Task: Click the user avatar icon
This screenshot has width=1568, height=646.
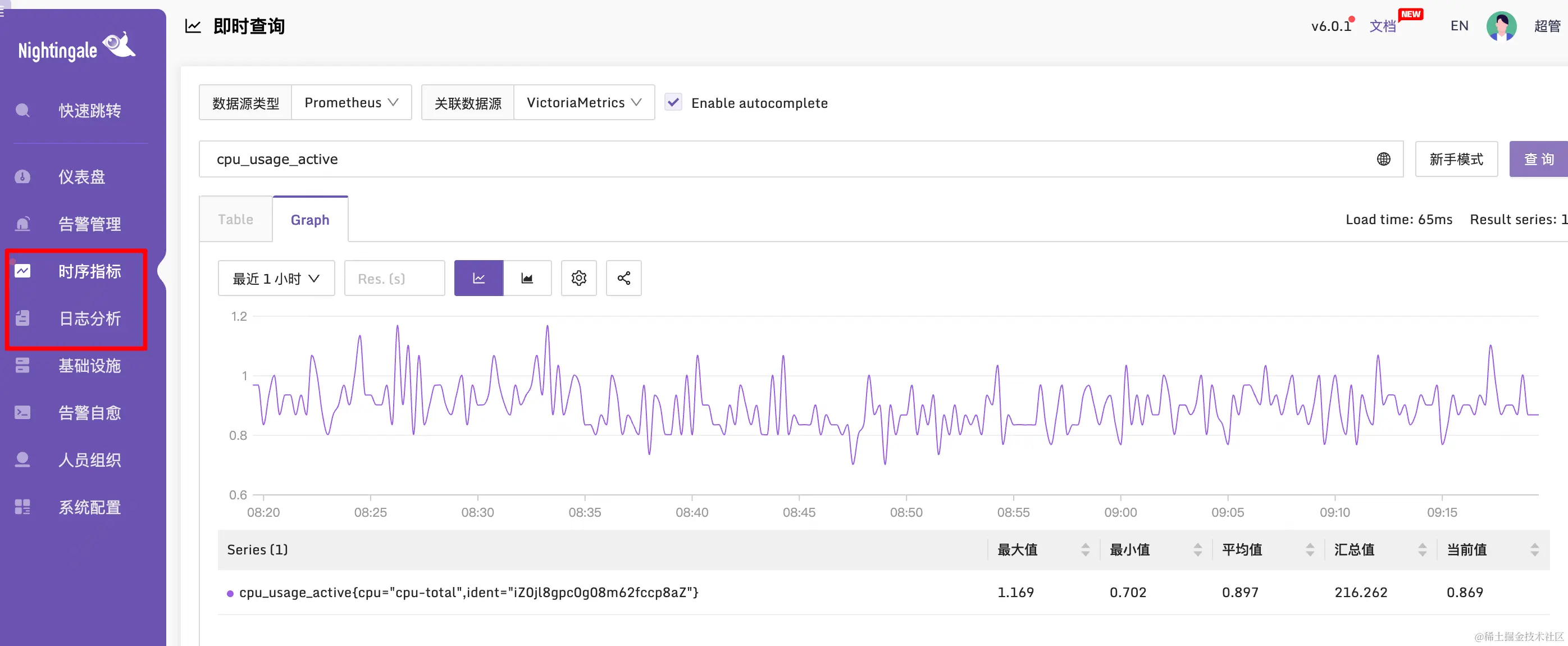Action: (x=1501, y=26)
